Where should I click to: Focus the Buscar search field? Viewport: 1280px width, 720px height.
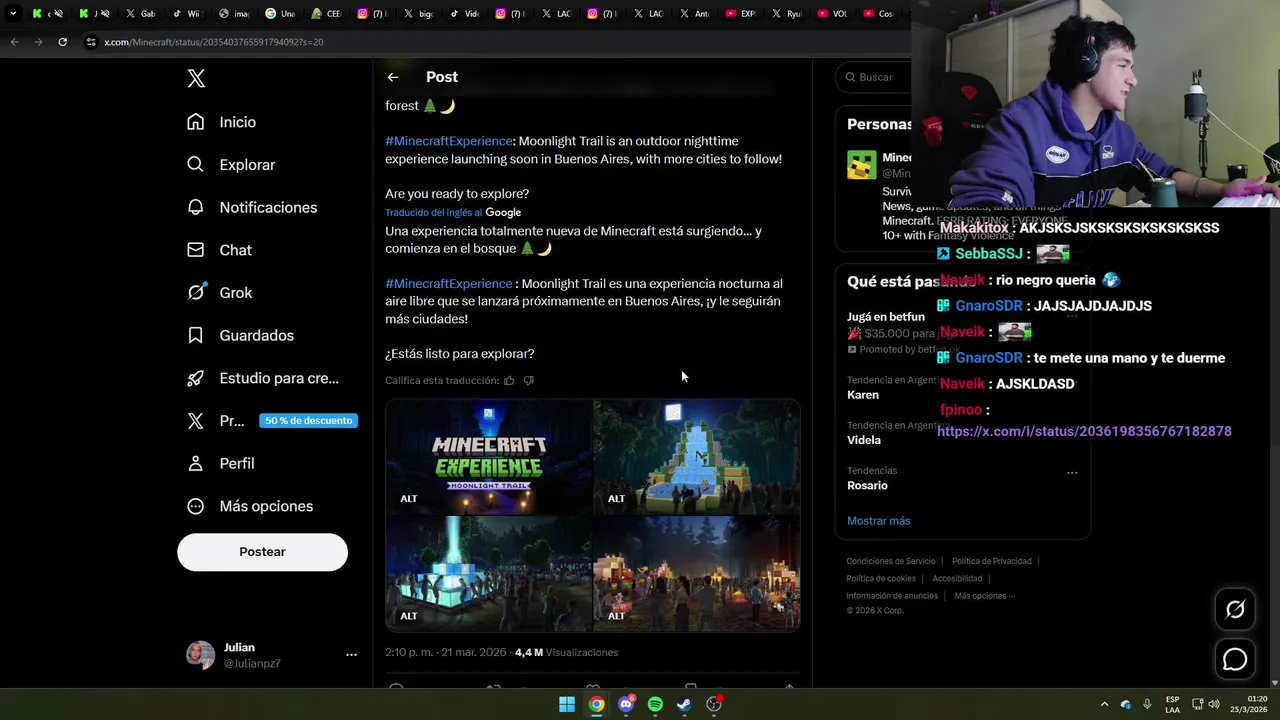(876, 77)
